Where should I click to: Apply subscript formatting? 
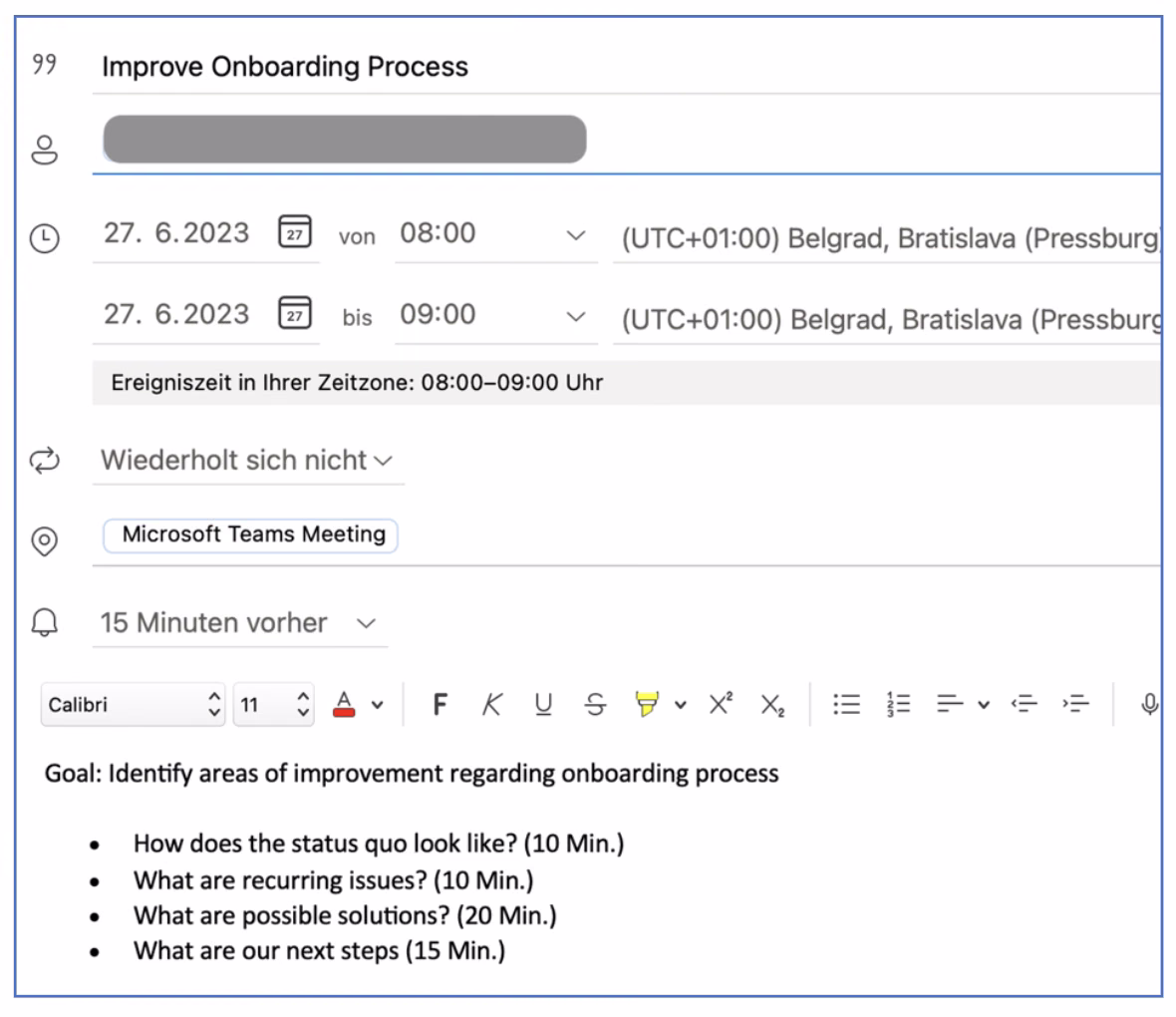click(x=772, y=705)
